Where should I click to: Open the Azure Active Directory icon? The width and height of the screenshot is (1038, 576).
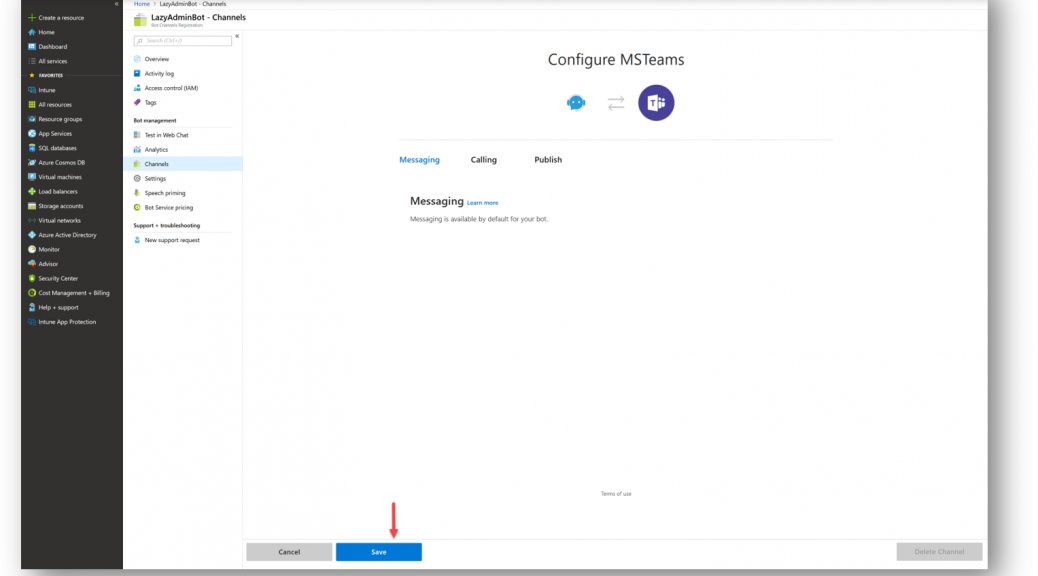[32, 235]
